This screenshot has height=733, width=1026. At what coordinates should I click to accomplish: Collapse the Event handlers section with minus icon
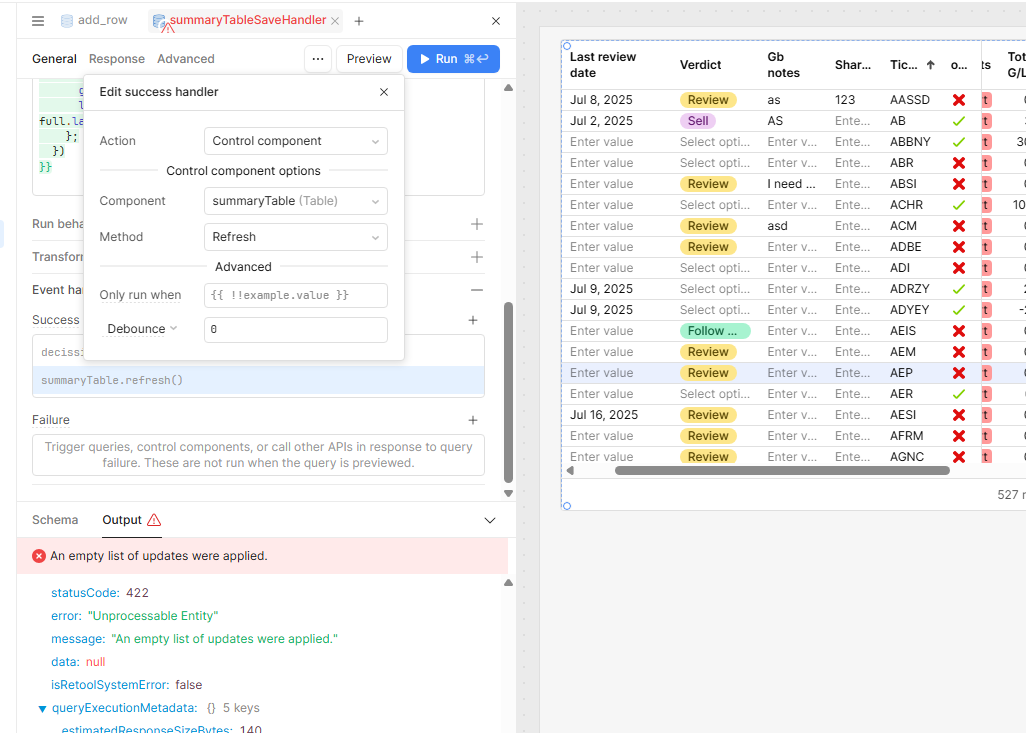pyautogui.click(x=477, y=290)
